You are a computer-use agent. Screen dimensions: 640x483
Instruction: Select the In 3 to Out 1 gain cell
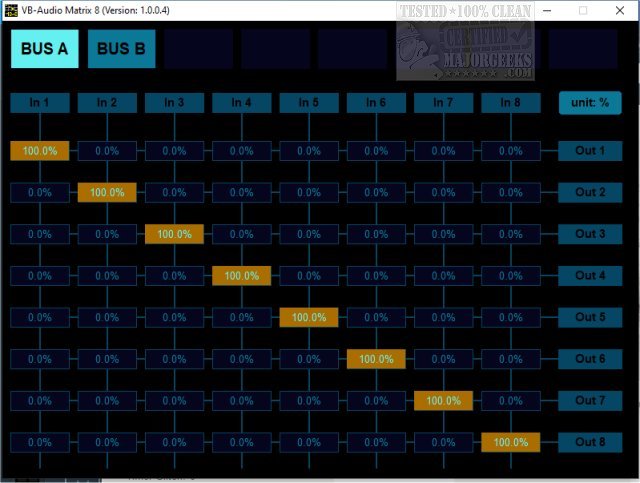pyautogui.click(x=174, y=151)
